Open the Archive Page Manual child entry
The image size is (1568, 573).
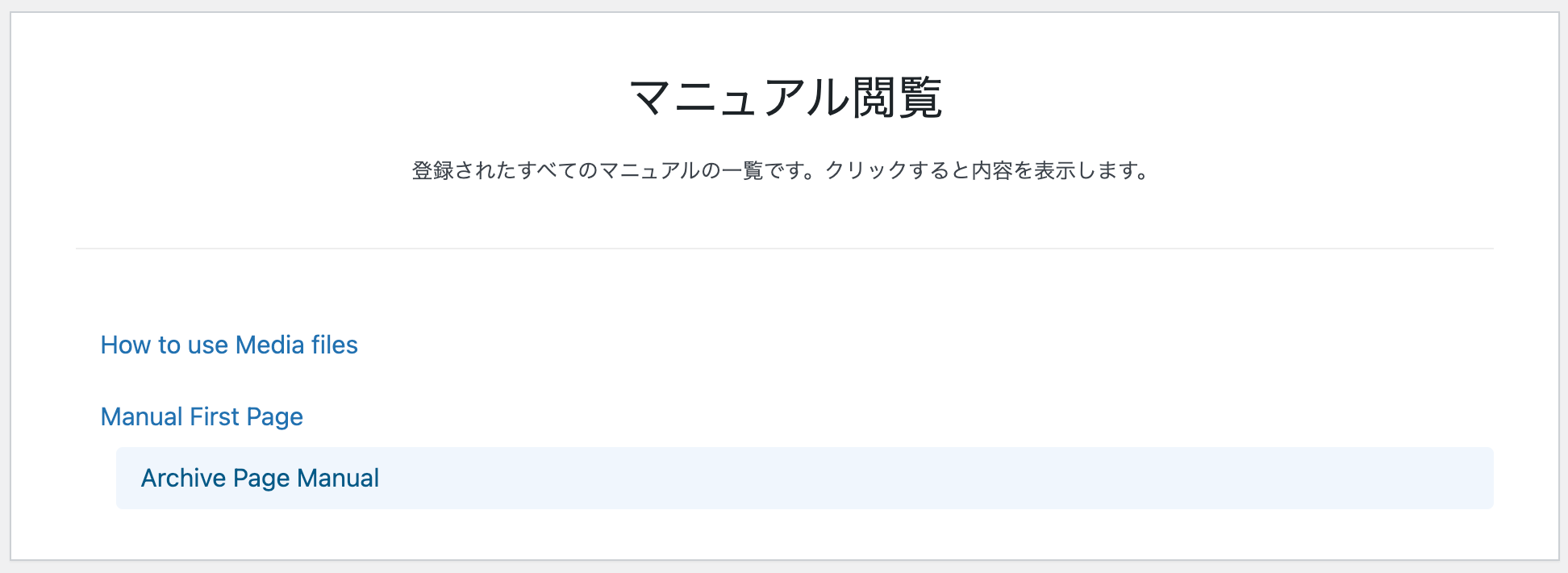[260, 478]
